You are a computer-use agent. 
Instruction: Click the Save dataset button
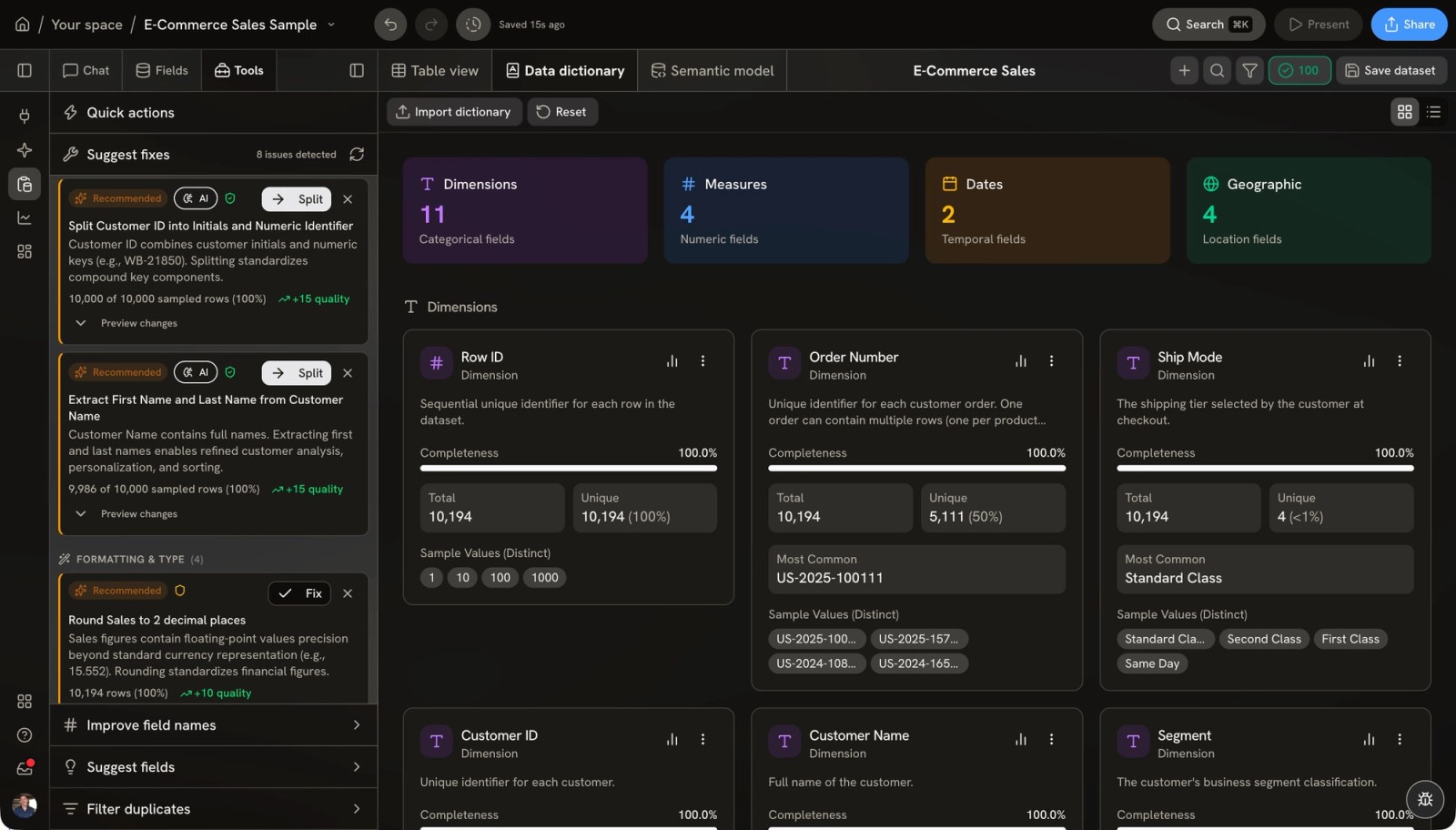(1390, 70)
